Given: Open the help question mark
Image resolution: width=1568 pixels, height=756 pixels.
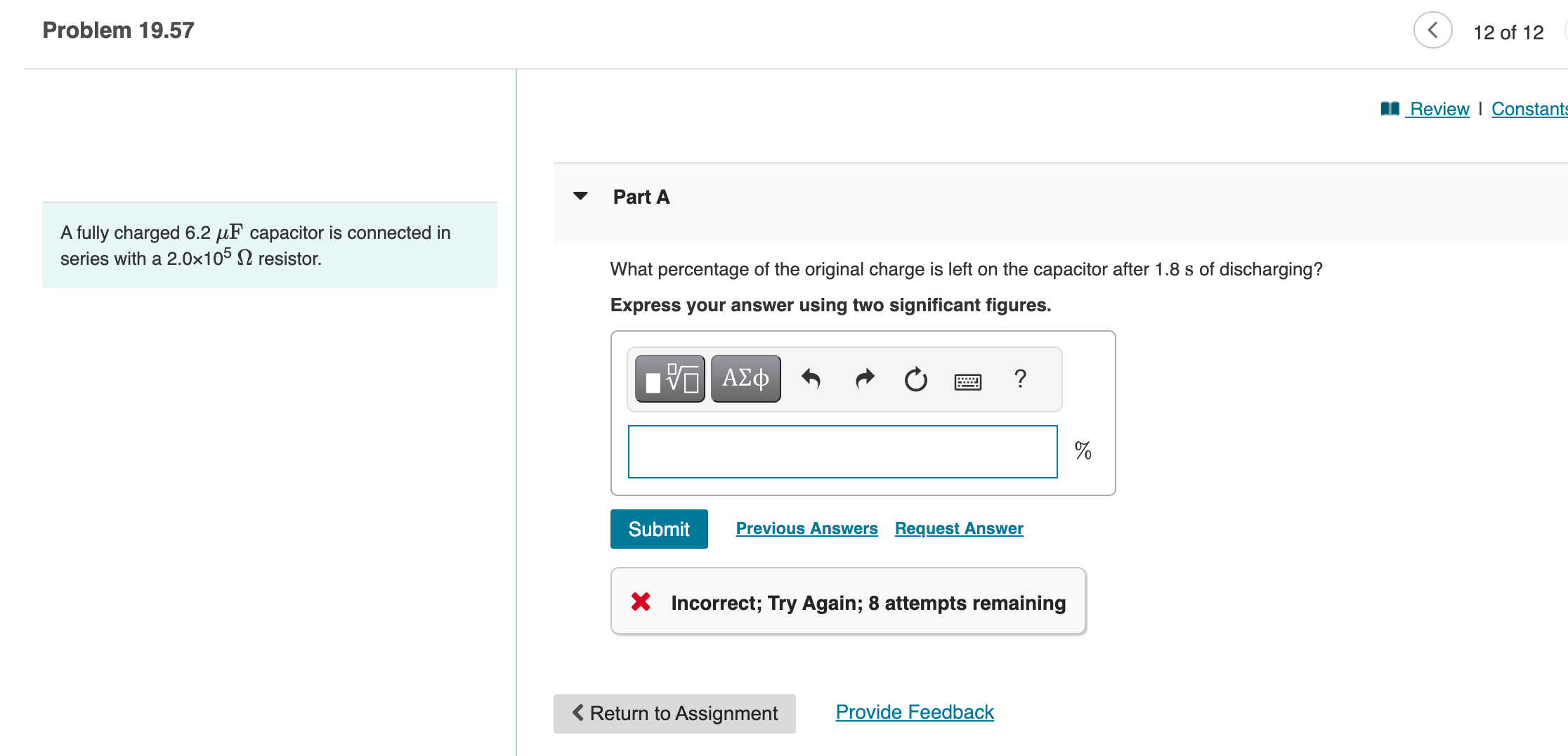Looking at the screenshot, I should click(x=1020, y=379).
